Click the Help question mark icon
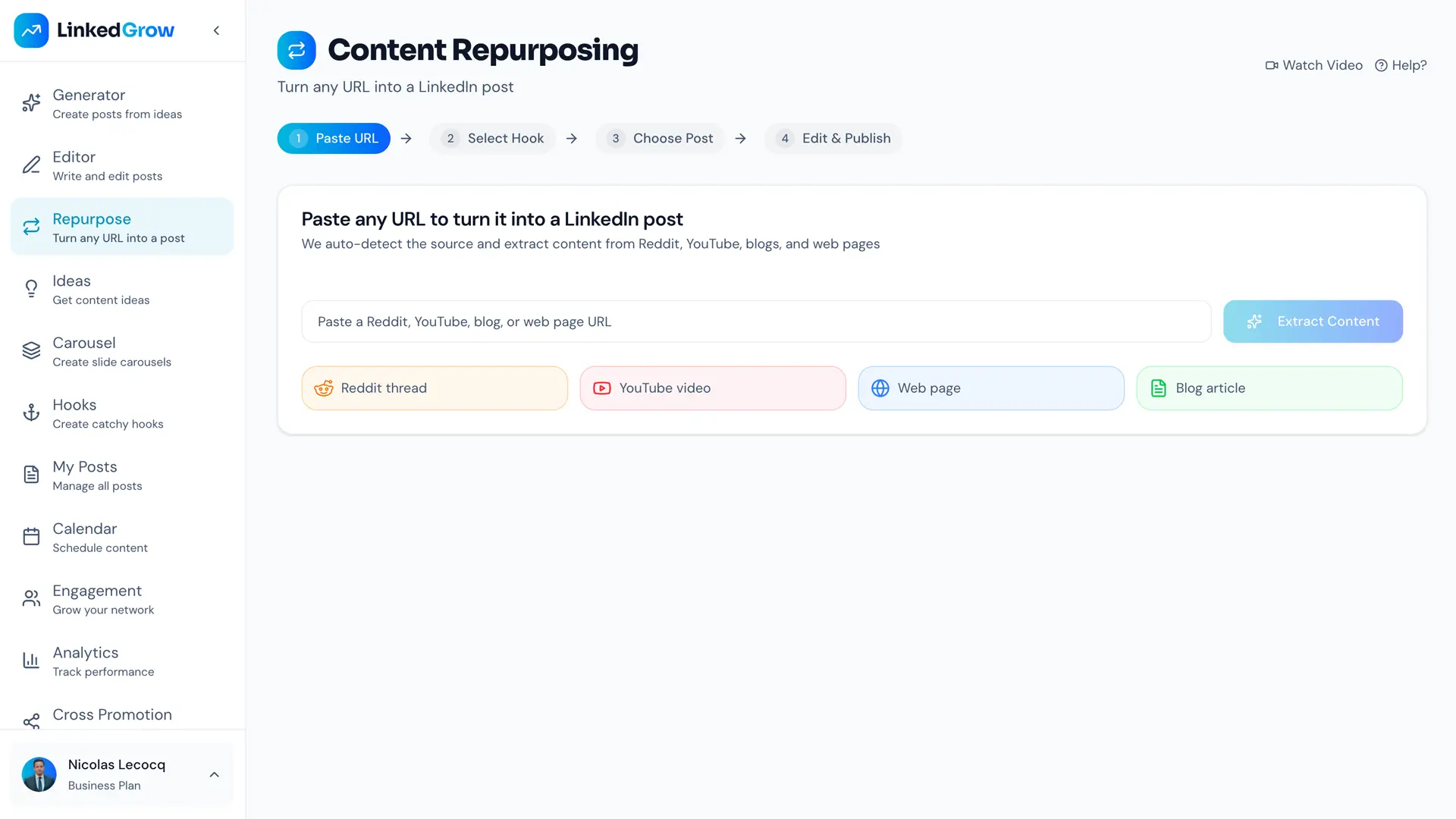The height and width of the screenshot is (819, 1456). click(x=1381, y=65)
